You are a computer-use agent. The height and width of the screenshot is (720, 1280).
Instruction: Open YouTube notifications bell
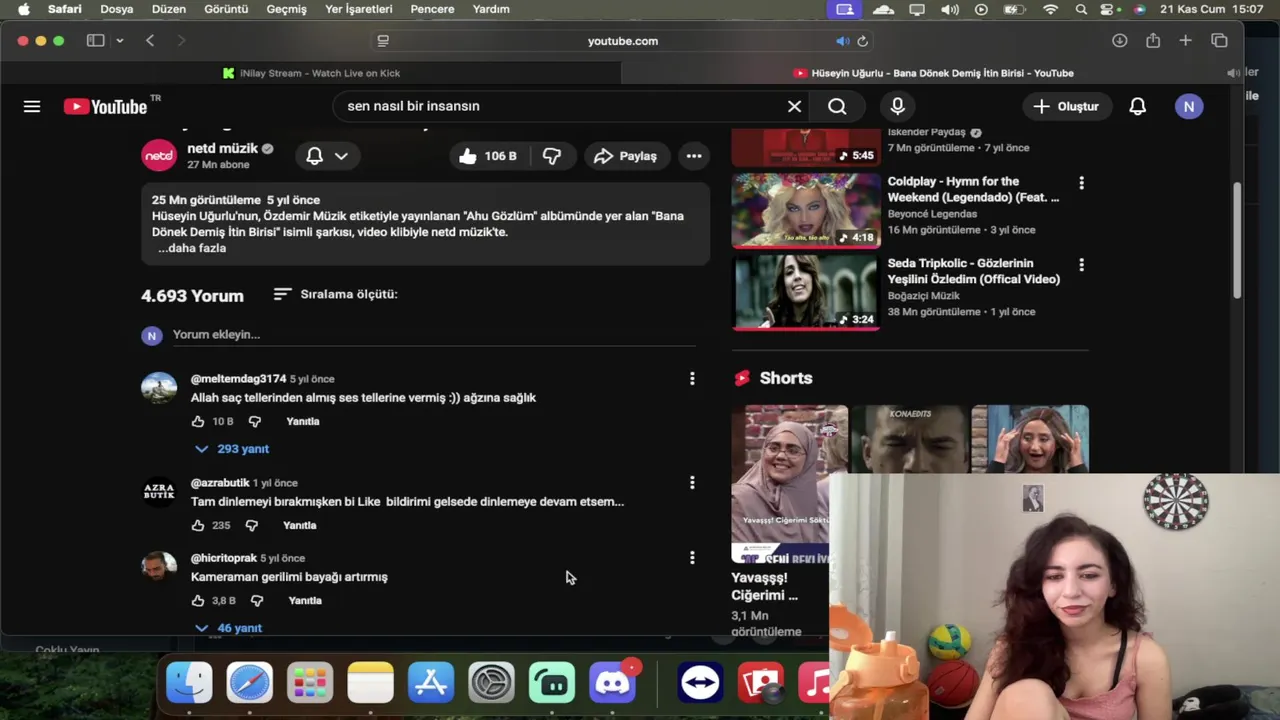coord(1137,106)
